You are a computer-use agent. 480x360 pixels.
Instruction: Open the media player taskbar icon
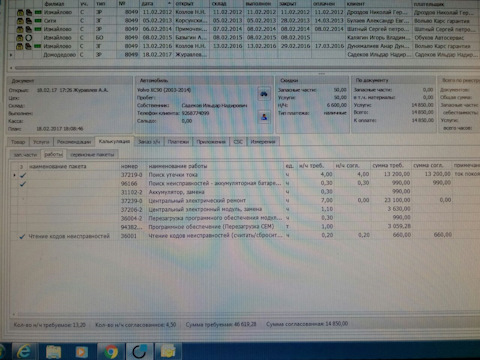click(x=82, y=352)
